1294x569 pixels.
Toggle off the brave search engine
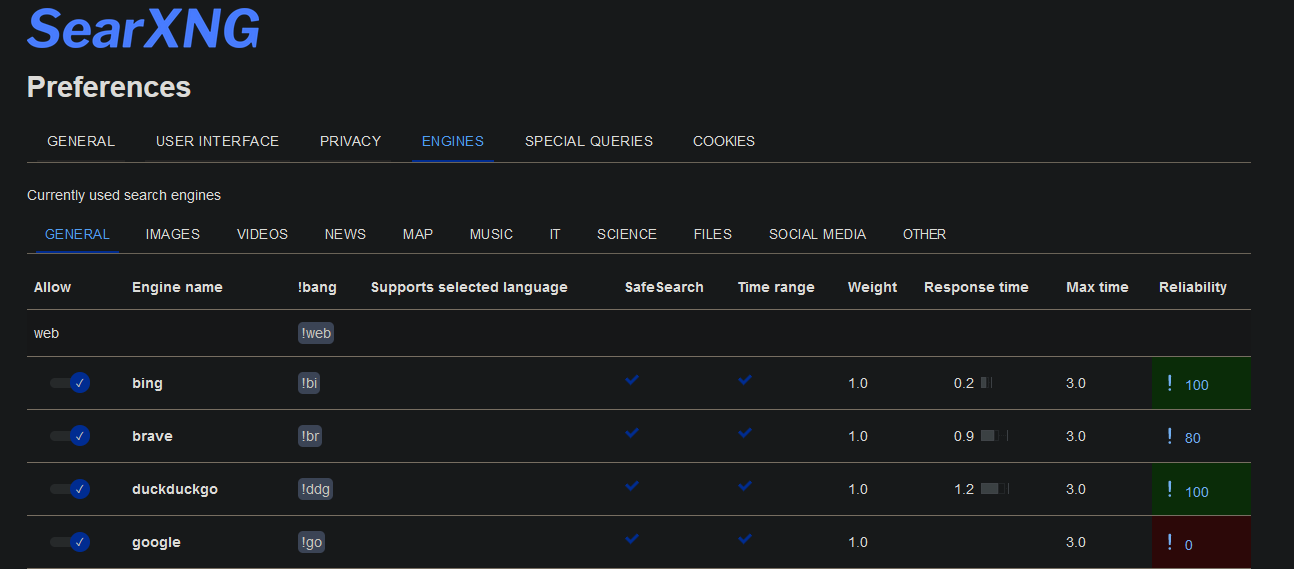coord(70,436)
